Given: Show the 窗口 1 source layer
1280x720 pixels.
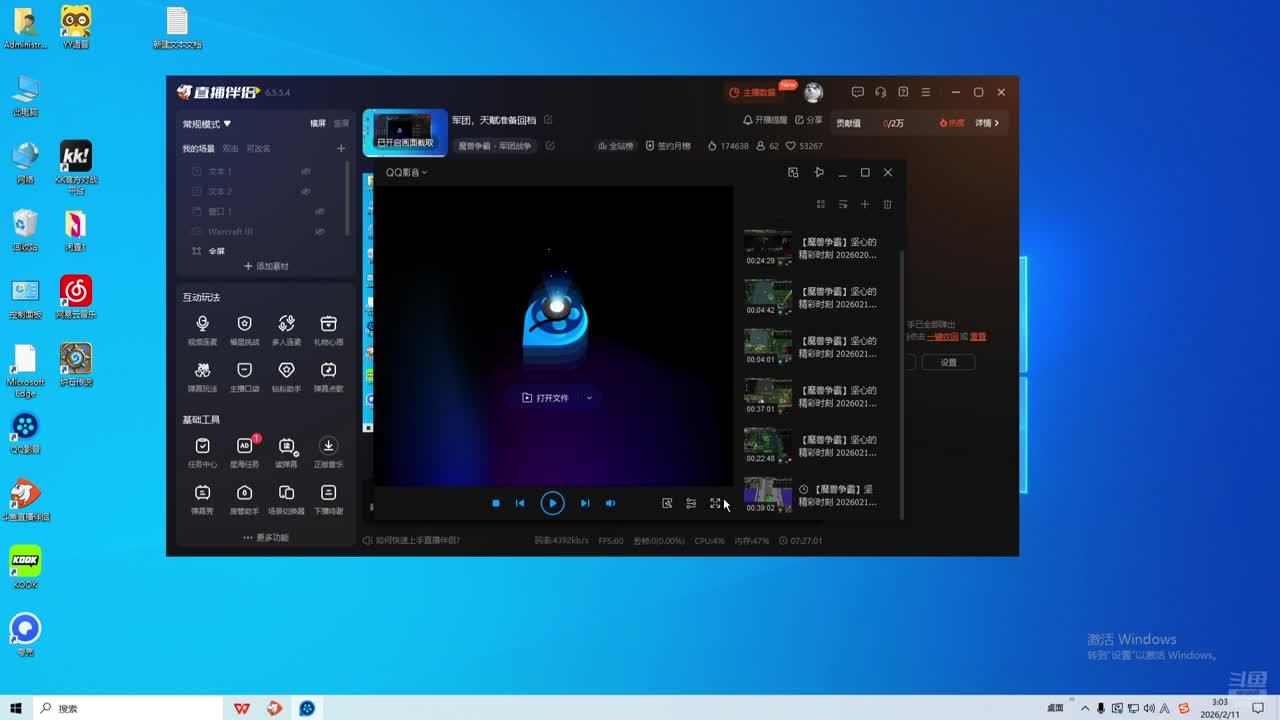Looking at the screenshot, I should pyautogui.click(x=319, y=211).
